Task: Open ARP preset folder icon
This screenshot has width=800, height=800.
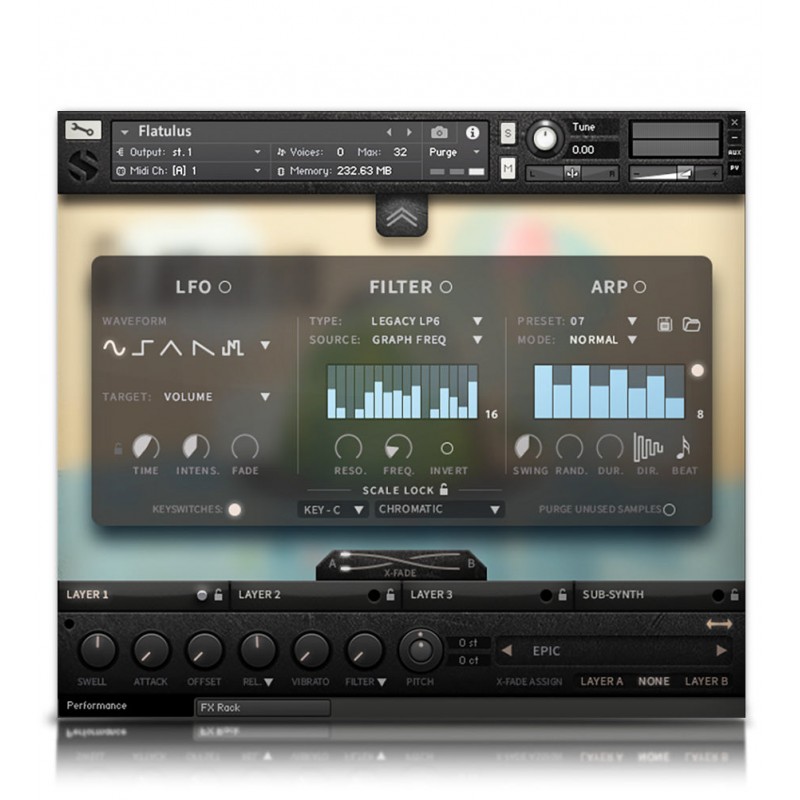Action: click(691, 323)
